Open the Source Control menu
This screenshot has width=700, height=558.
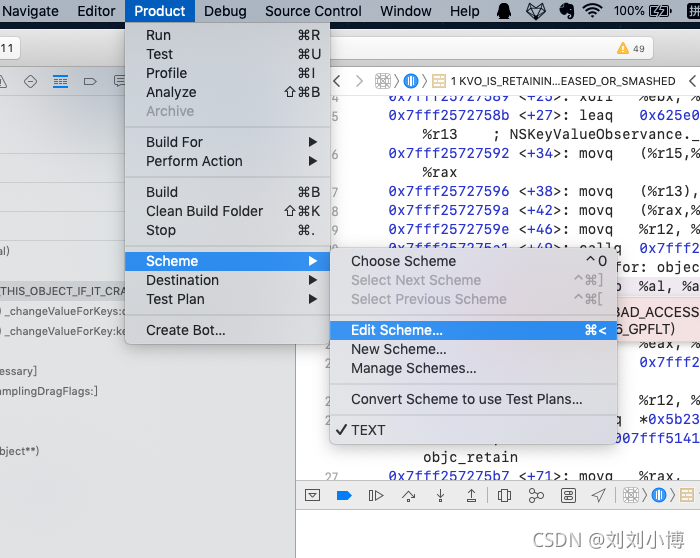click(313, 11)
